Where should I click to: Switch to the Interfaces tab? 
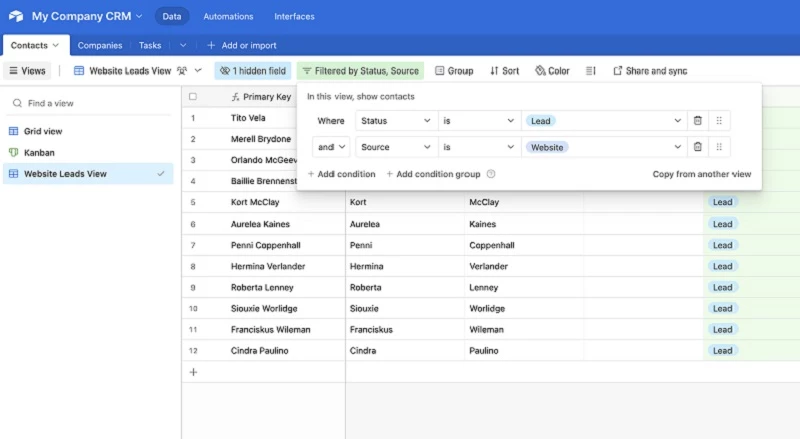294,16
